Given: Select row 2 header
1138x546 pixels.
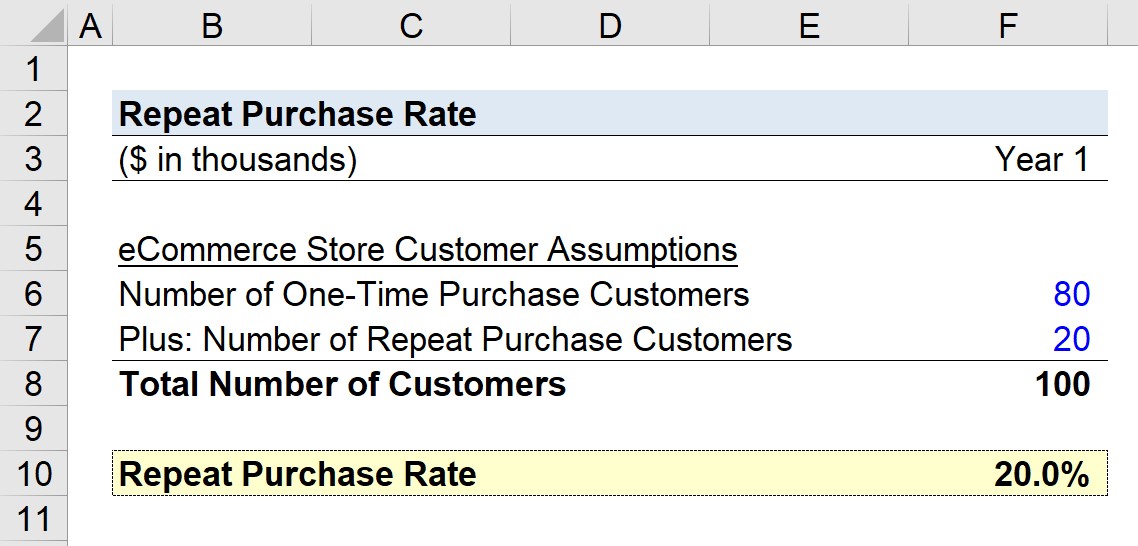Looking at the screenshot, I should pos(33,113).
